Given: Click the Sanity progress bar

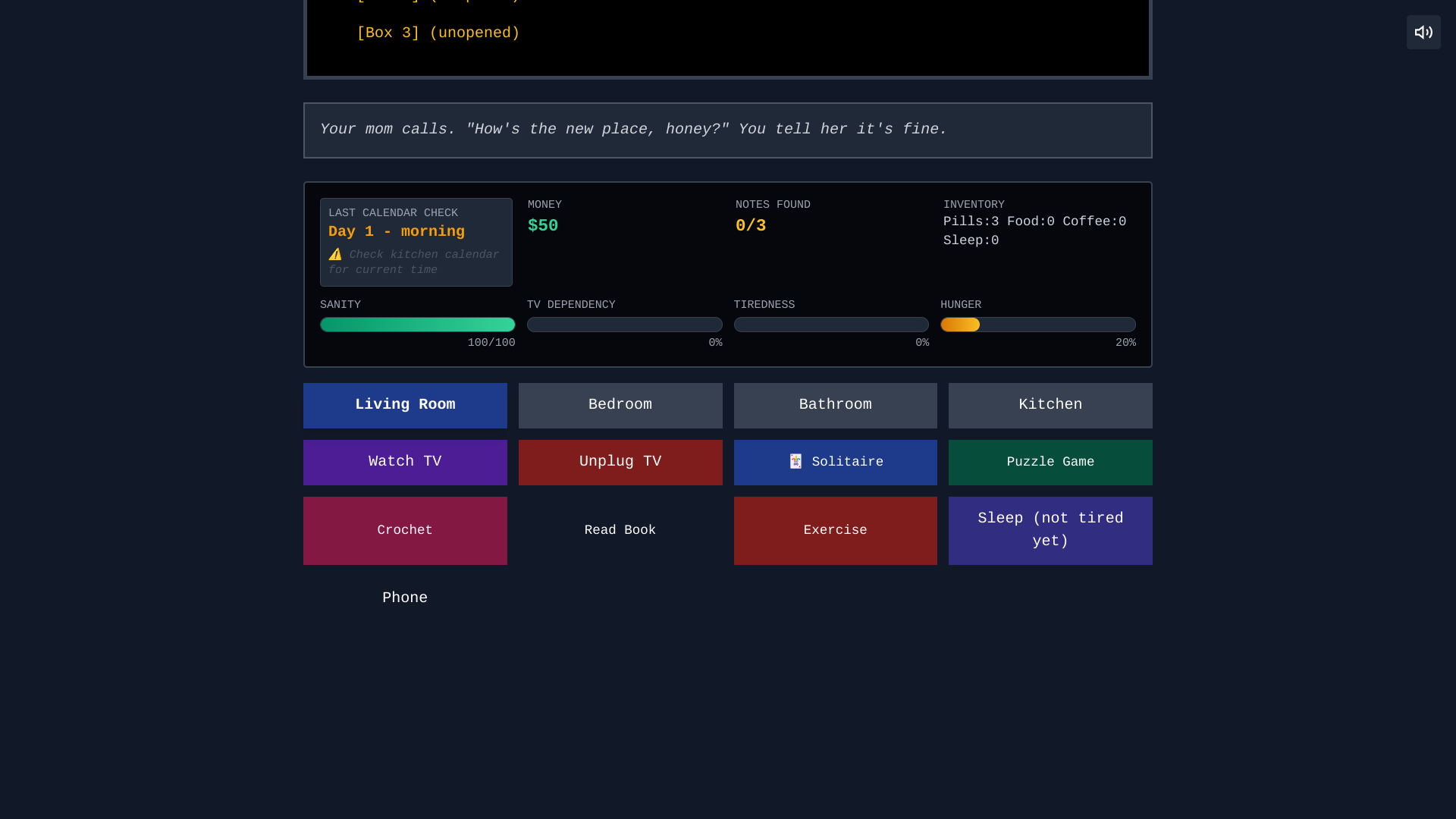Looking at the screenshot, I should pos(417,325).
